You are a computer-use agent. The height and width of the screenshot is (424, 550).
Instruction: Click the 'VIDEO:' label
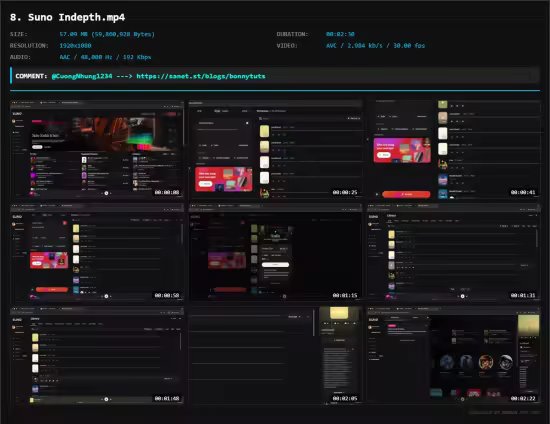(x=287, y=46)
